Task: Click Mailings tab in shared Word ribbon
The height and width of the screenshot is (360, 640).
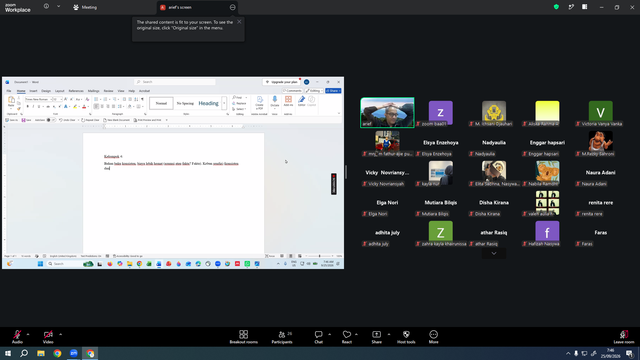Action: tap(93, 91)
